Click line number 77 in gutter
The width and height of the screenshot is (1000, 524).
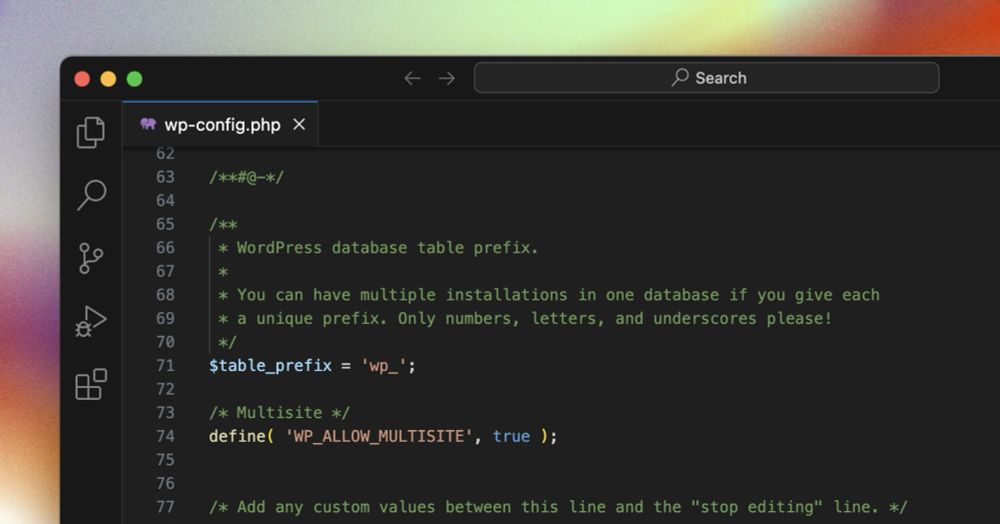coord(165,507)
